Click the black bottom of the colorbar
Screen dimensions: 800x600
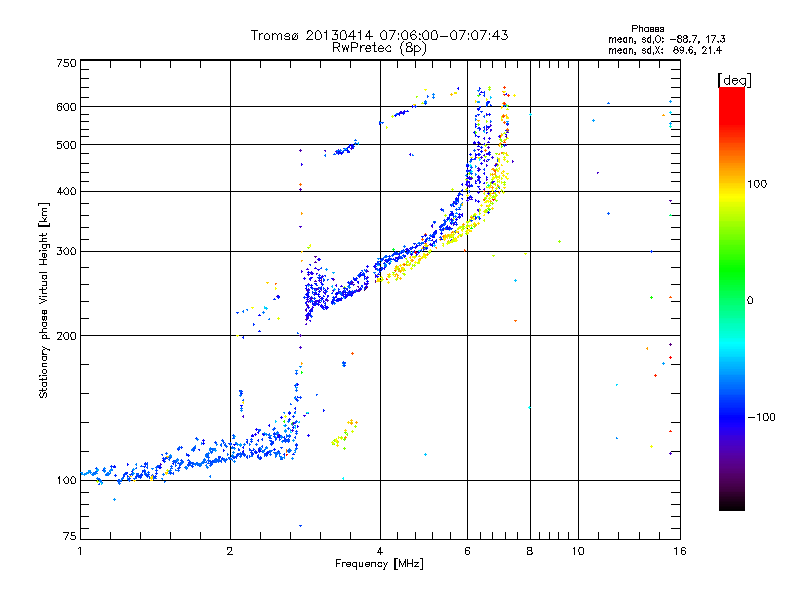(x=732, y=503)
